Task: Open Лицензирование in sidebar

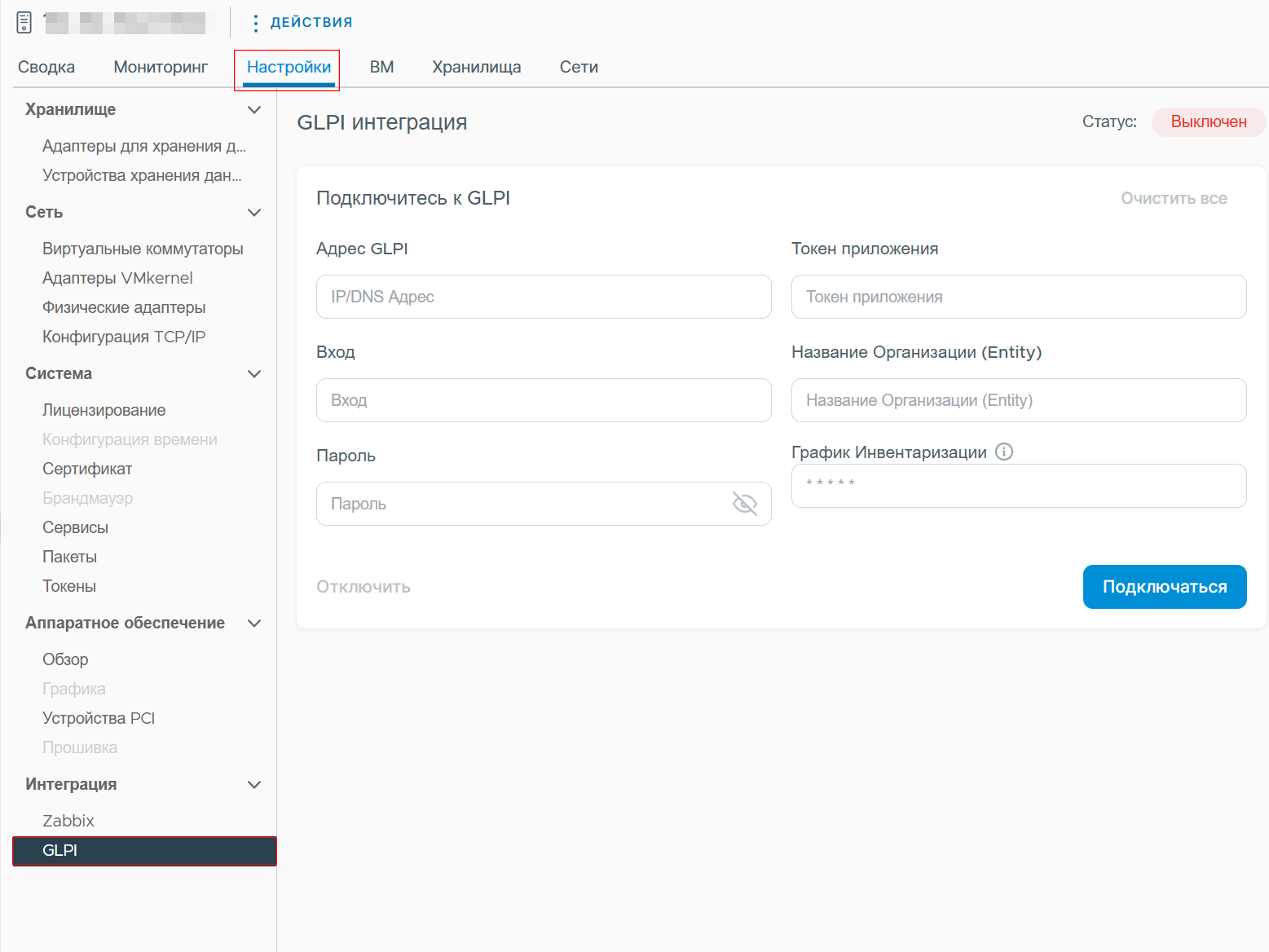Action: [x=104, y=410]
